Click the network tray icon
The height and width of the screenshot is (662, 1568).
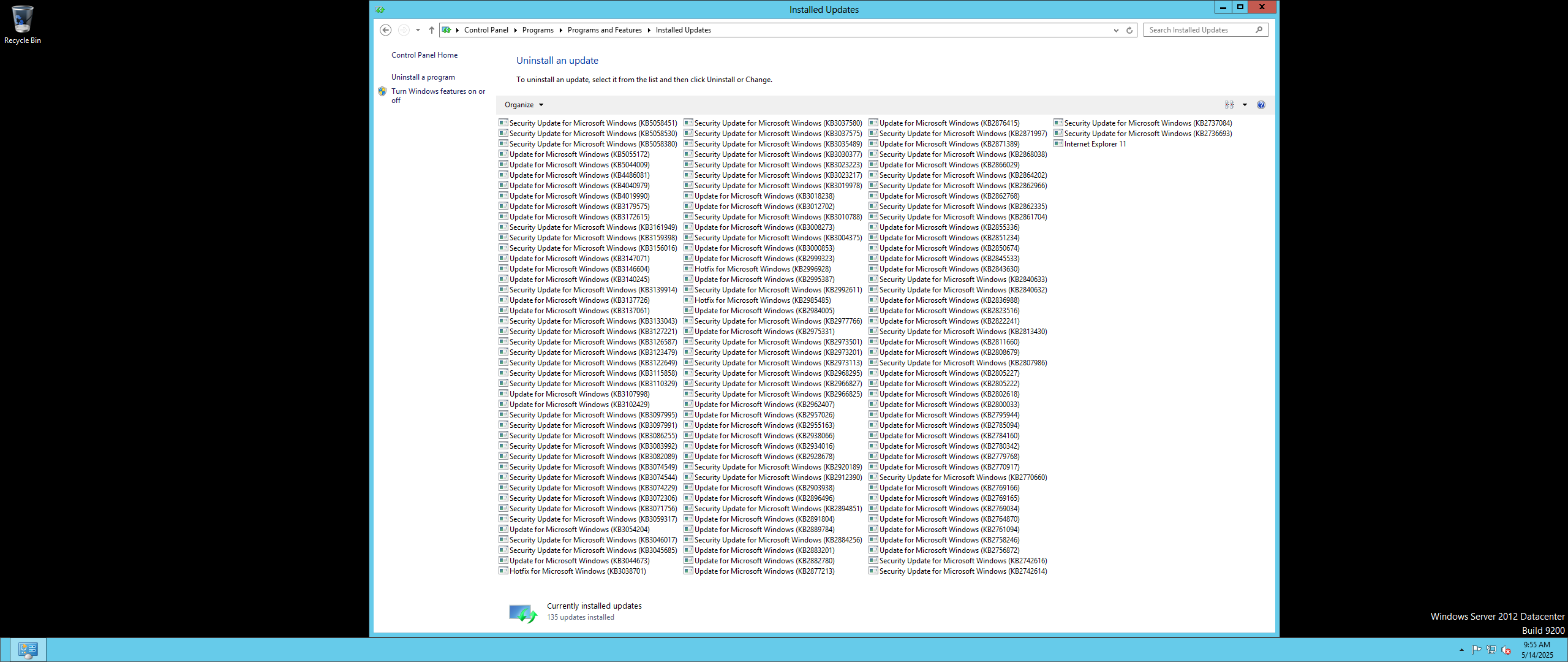(x=1491, y=650)
